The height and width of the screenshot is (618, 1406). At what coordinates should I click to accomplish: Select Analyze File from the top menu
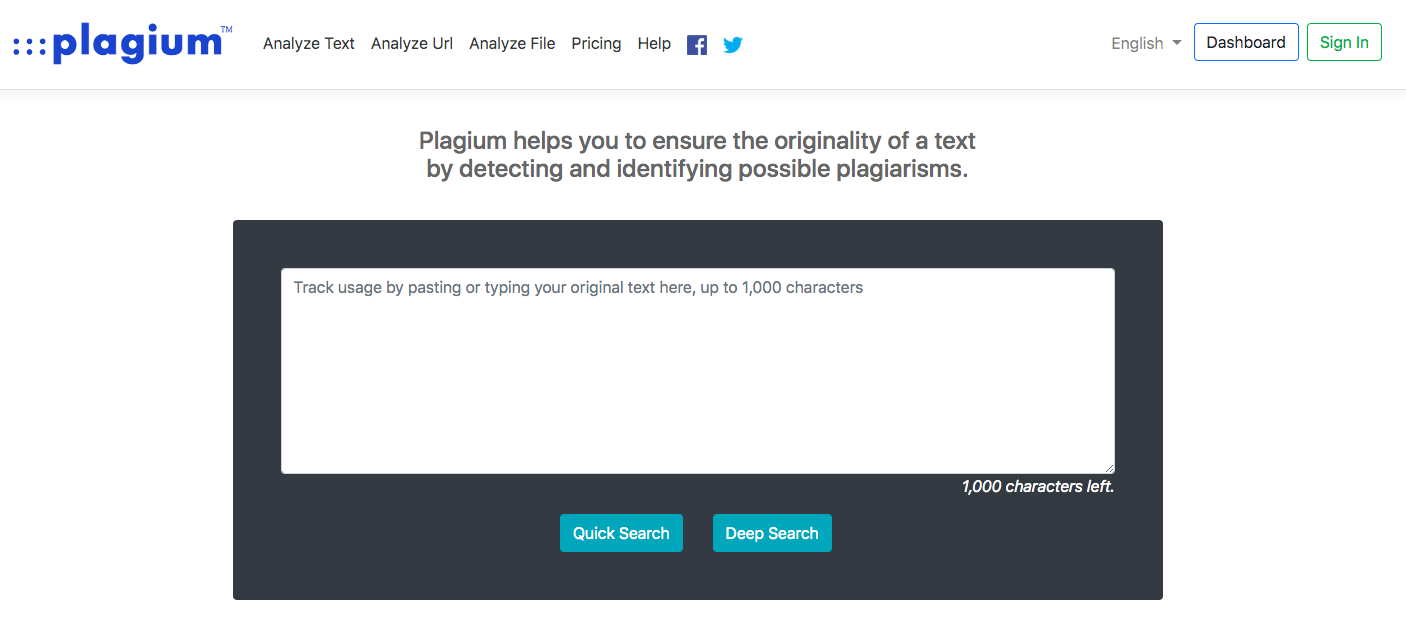512,43
